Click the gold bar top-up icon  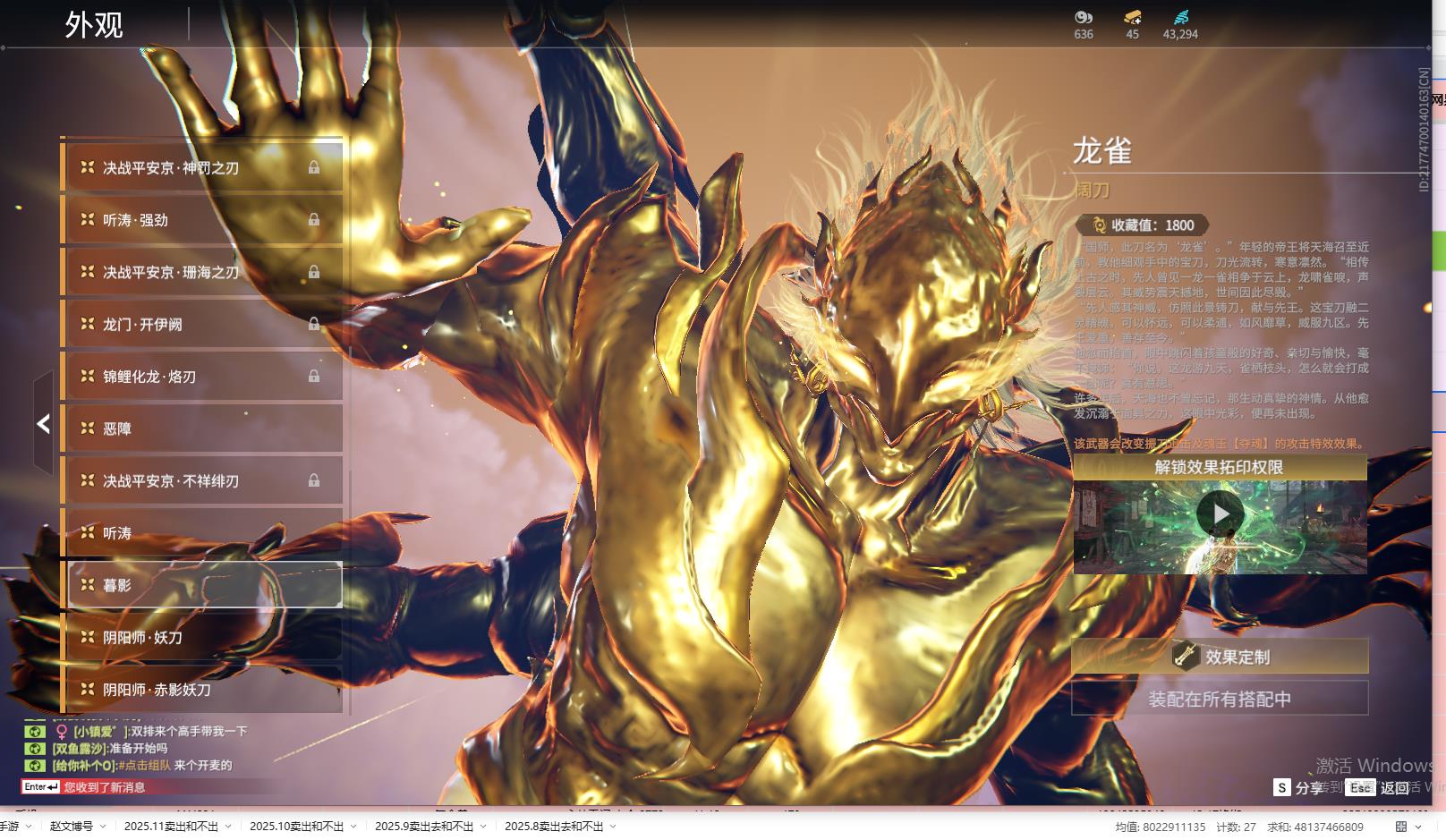click(1133, 18)
